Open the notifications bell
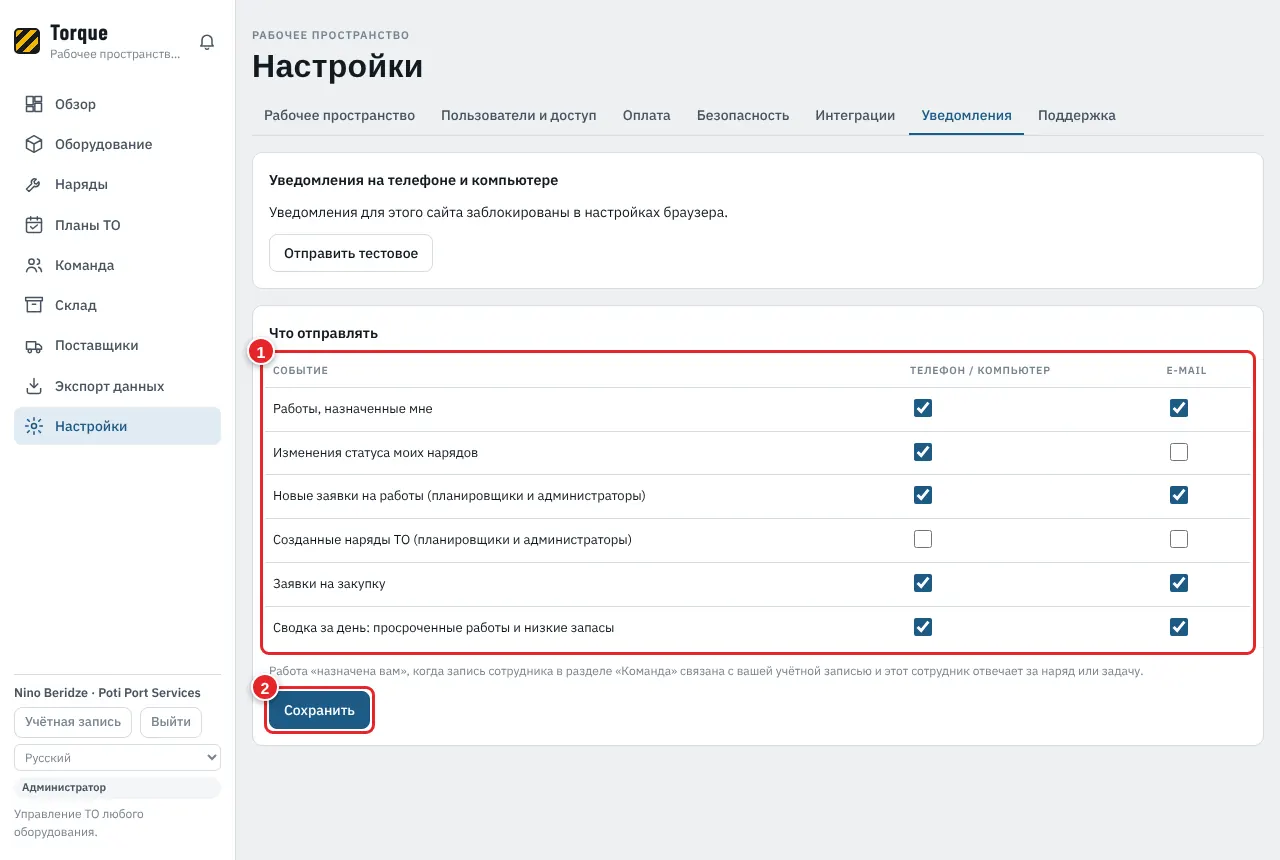 tap(207, 42)
